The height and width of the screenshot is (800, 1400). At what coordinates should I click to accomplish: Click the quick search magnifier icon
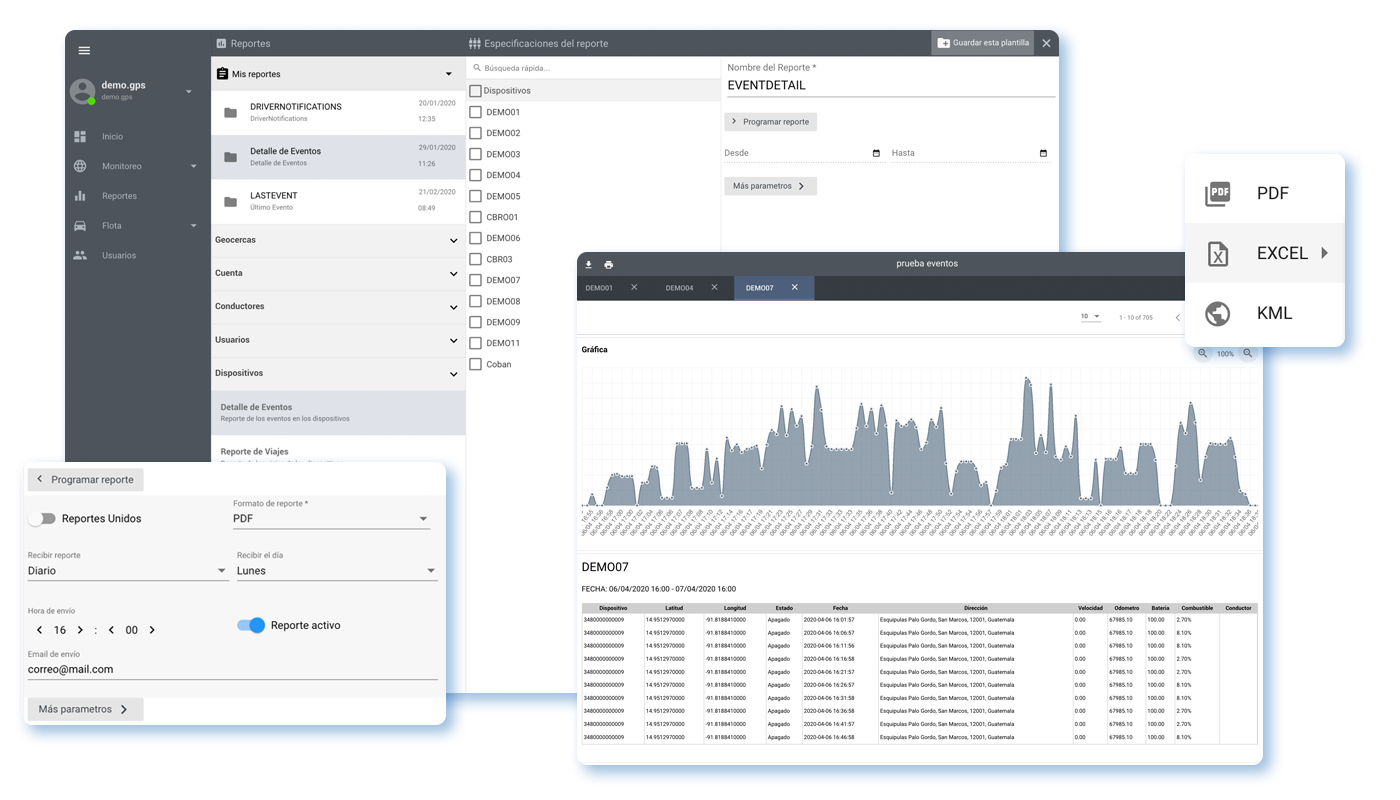477,68
